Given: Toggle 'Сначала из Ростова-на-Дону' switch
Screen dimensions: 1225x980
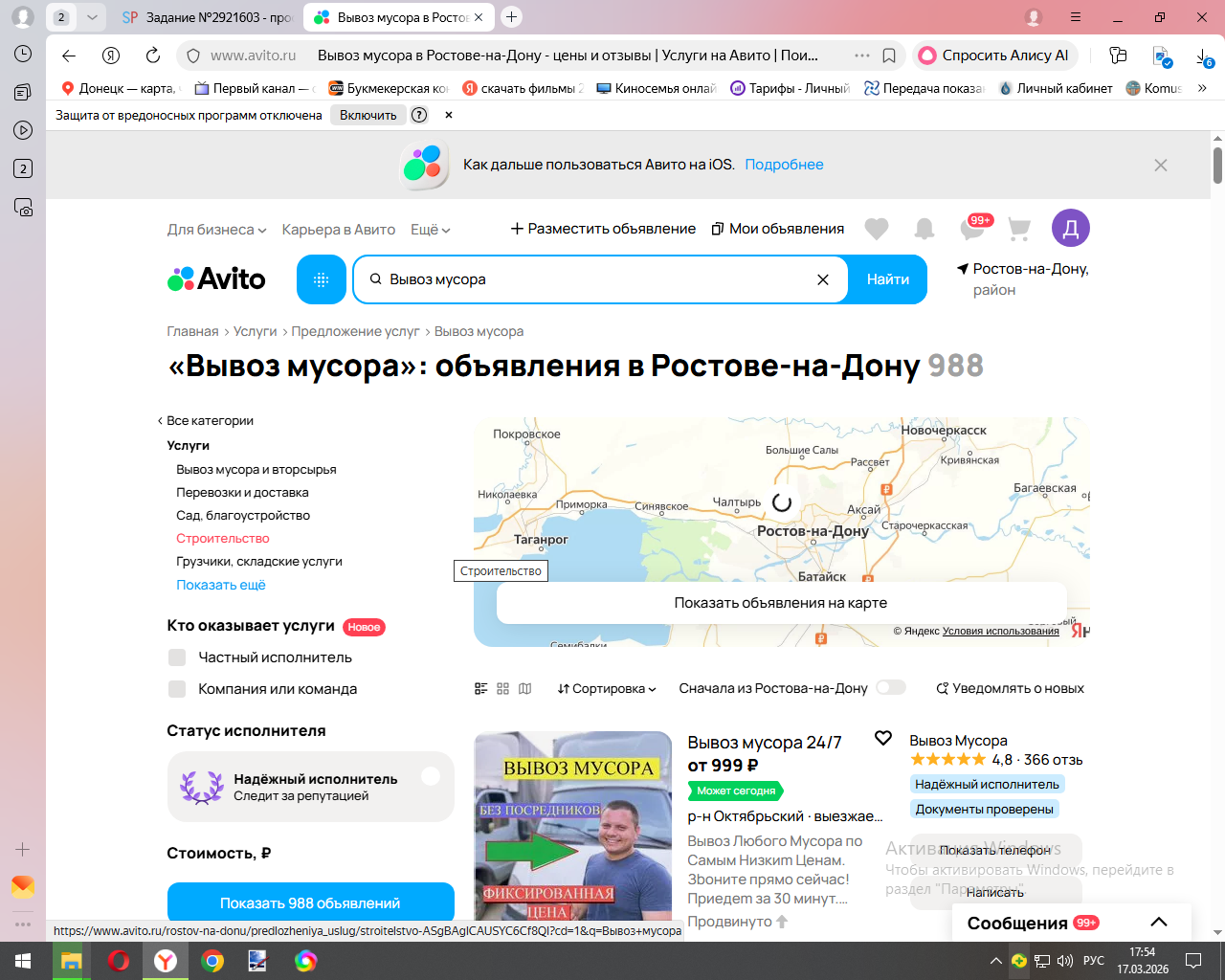Looking at the screenshot, I should point(891,688).
